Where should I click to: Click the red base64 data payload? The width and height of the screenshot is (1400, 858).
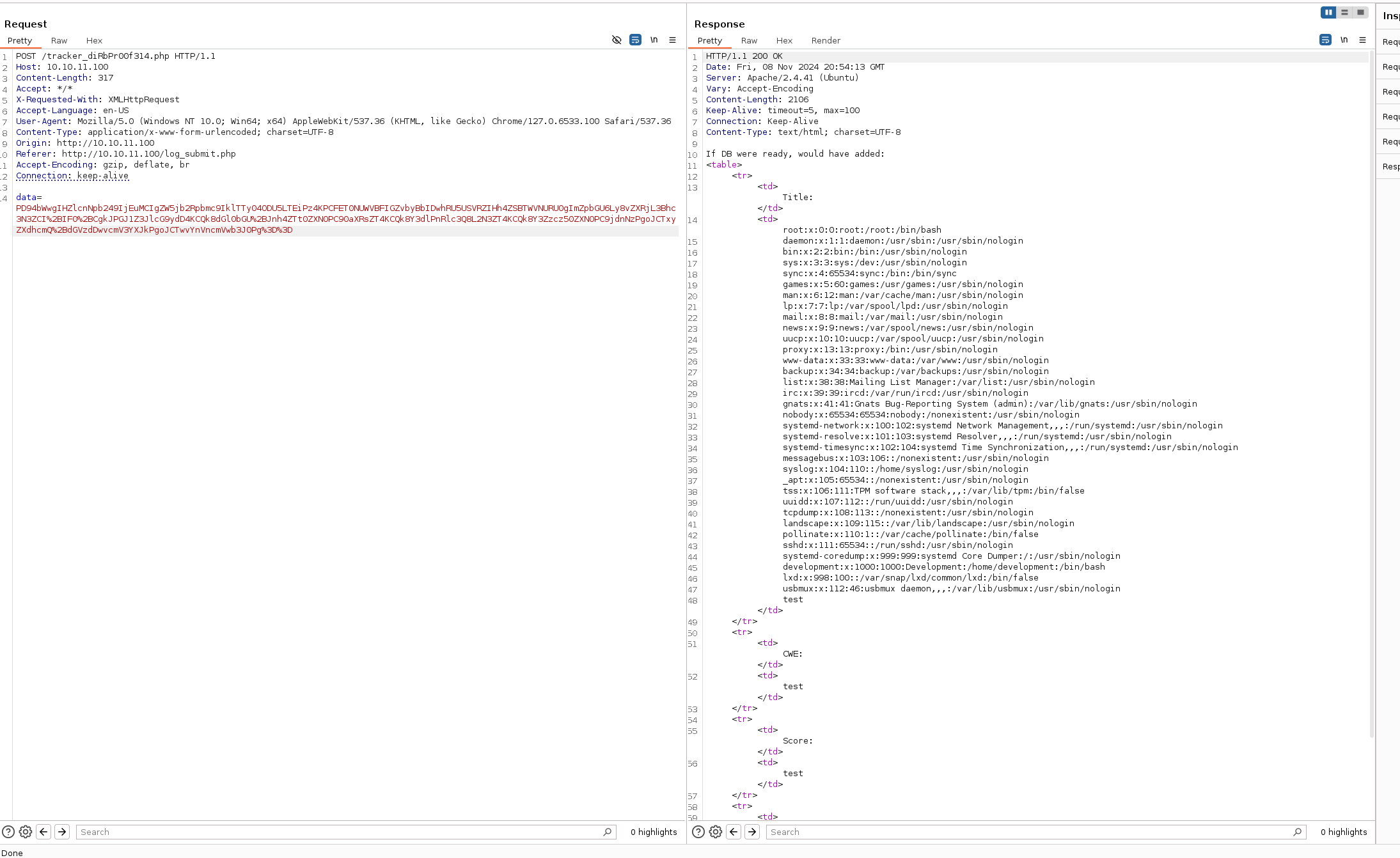click(346, 219)
